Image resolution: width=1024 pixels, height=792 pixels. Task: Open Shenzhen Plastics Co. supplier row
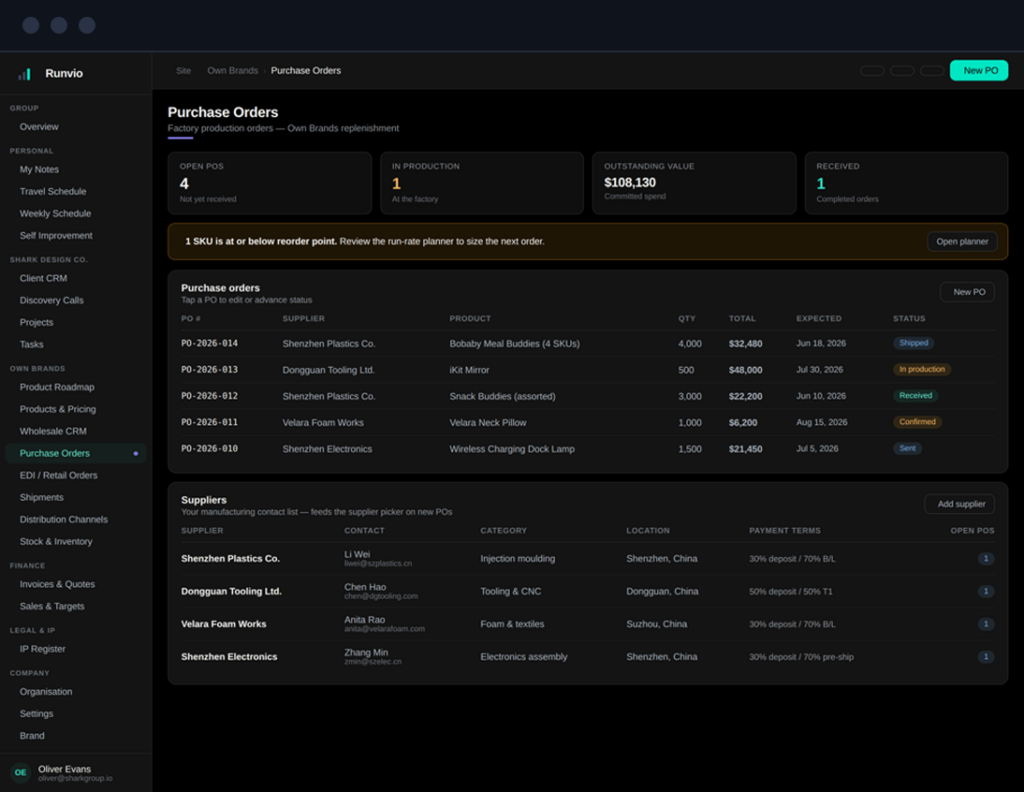(588, 559)
